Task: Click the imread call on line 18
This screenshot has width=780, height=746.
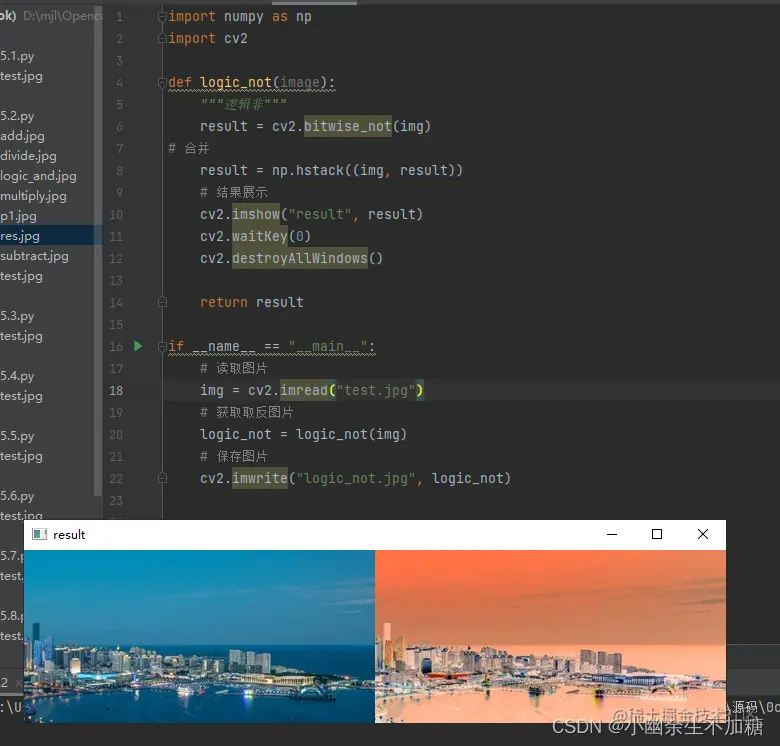Action: point(303,390)
